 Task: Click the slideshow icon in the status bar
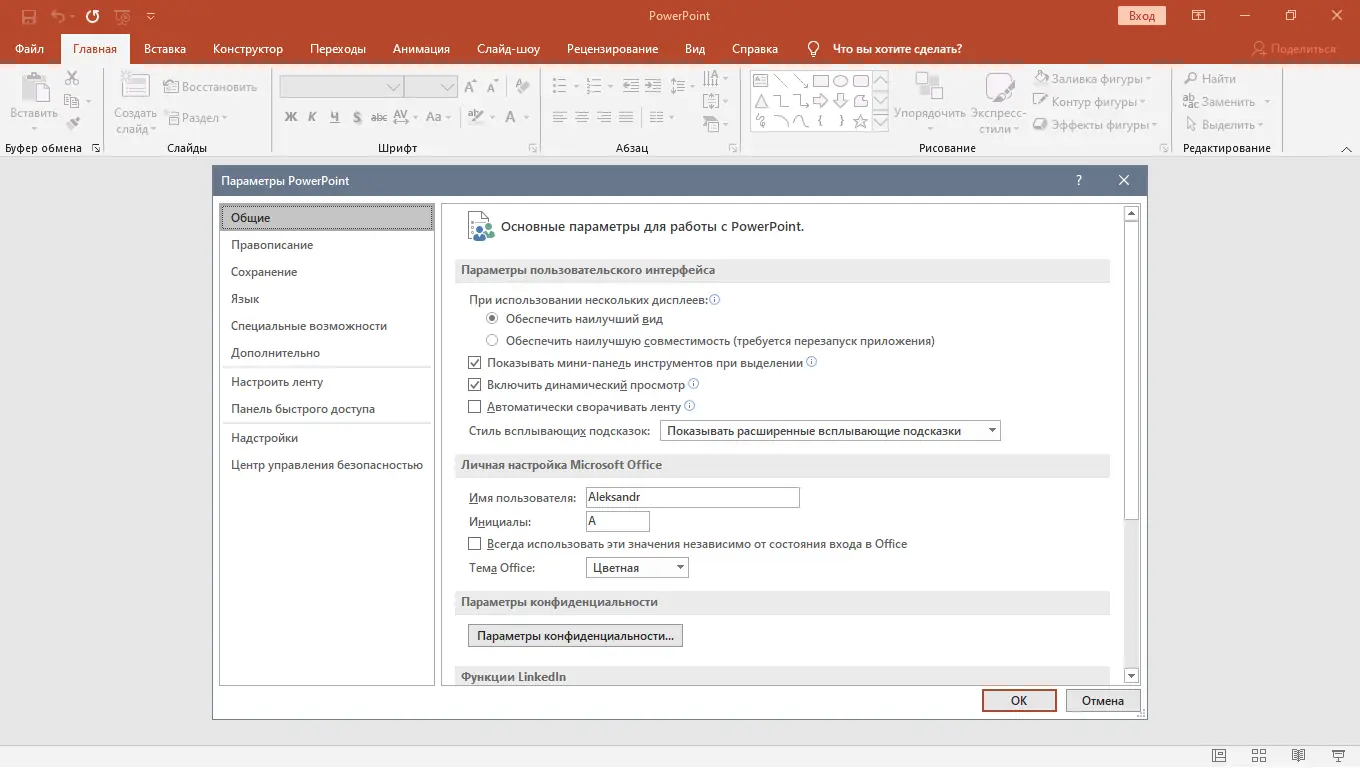[x=1338, y=755]
